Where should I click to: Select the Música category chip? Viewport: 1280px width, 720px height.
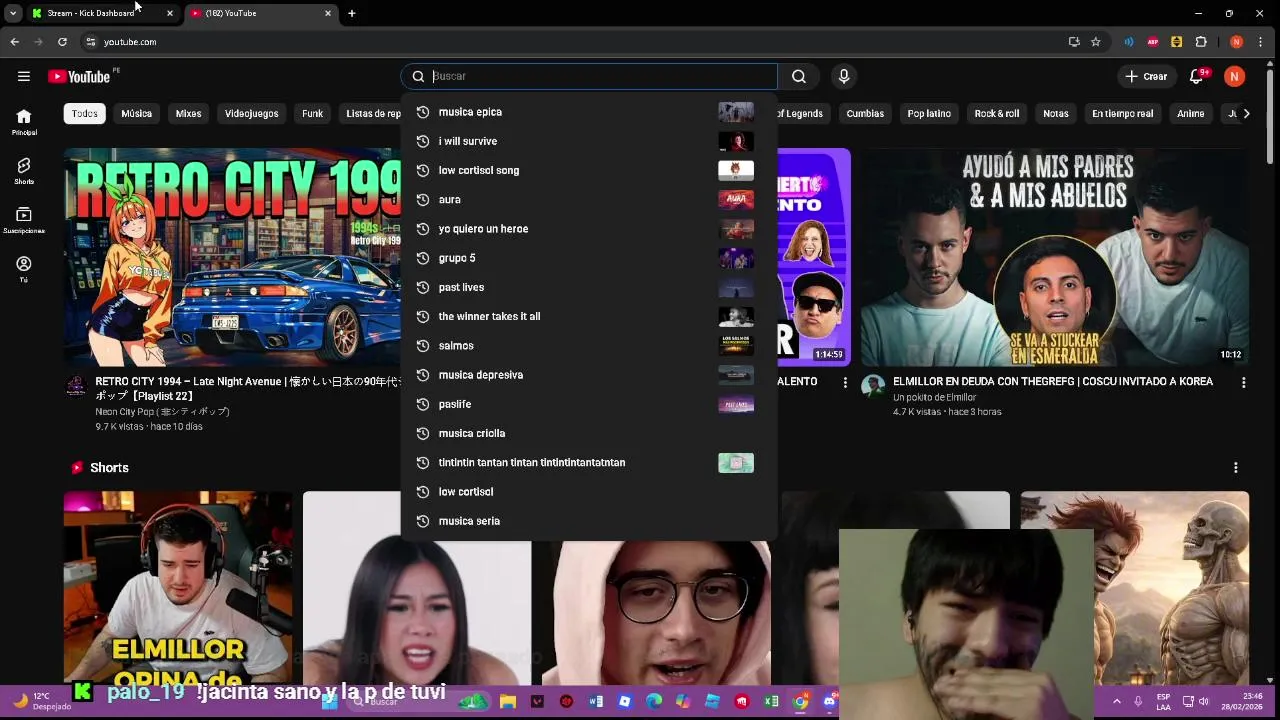coord(137,114)
